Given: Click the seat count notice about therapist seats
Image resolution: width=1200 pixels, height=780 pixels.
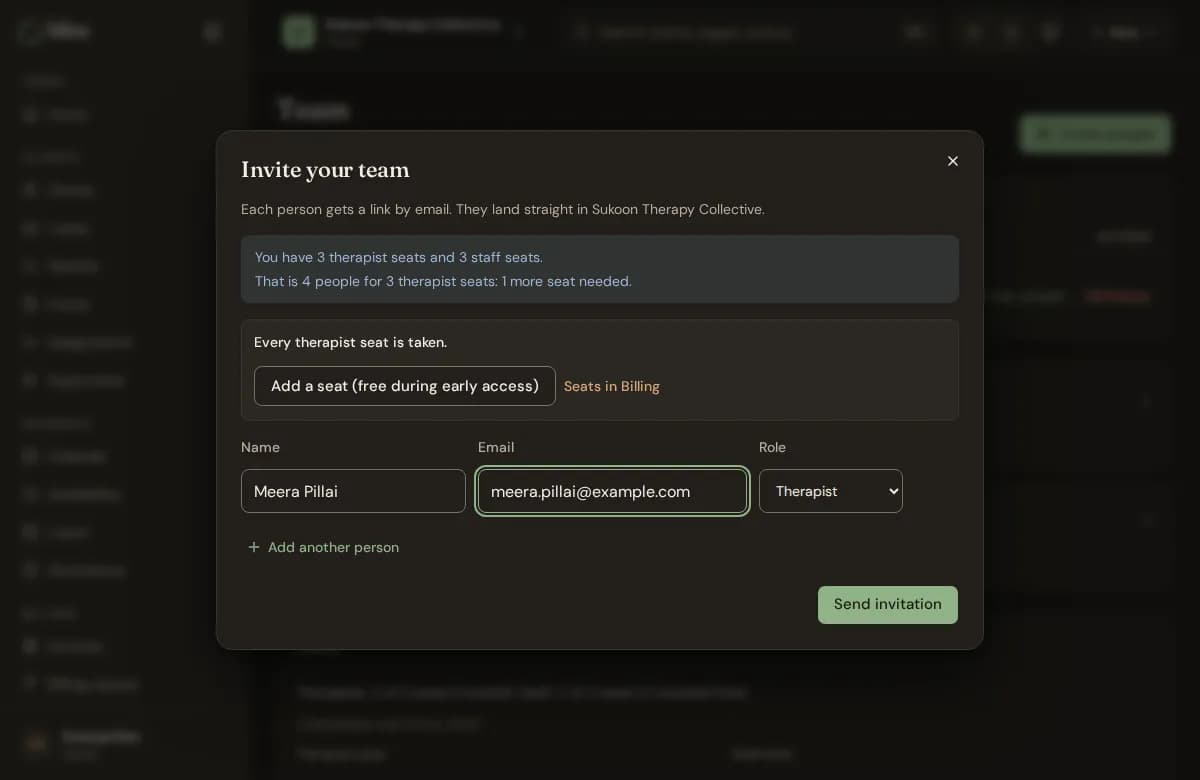Looking at the screenshot, I should (600, 269).
